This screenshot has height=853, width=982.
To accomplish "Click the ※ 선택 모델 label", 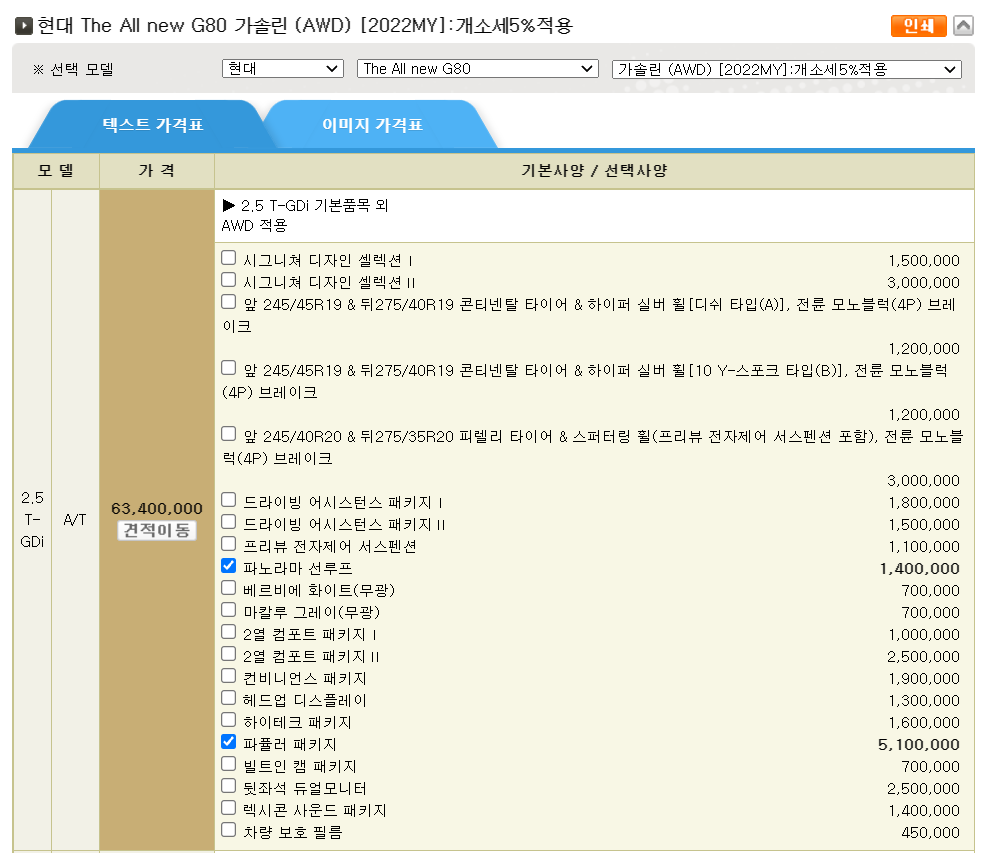I will click(x=73, y=70).
